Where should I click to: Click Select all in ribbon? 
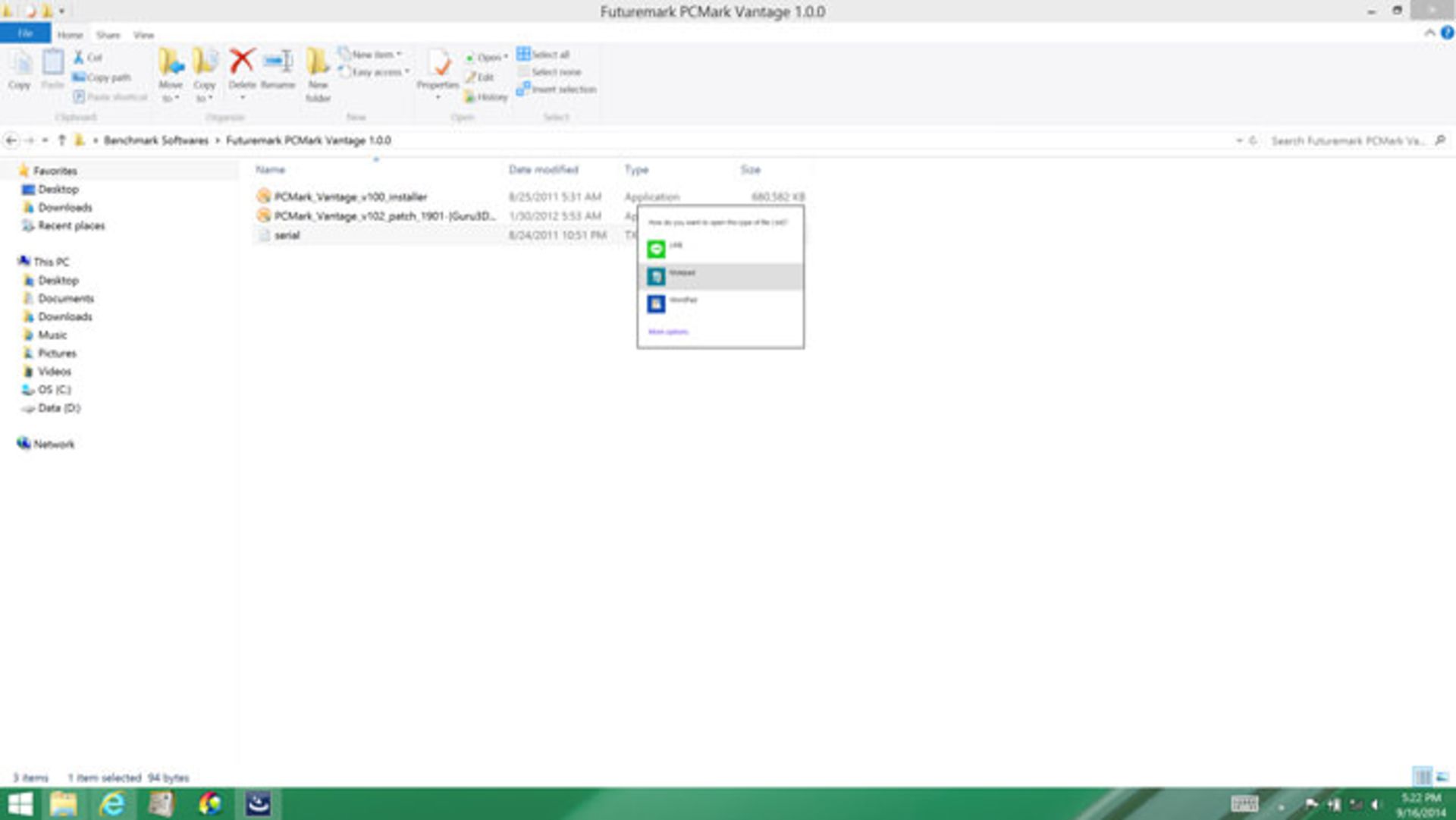pyautogui.click(x=544, y=55)
